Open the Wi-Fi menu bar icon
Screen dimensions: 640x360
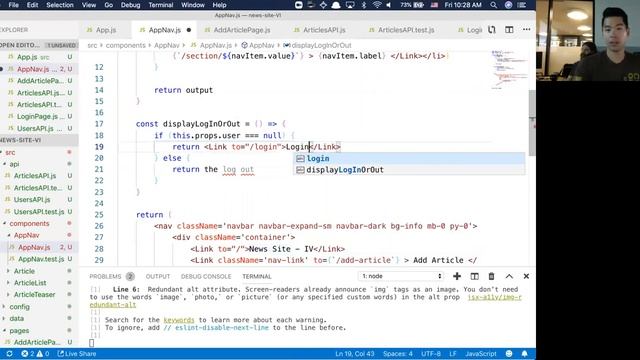[x=377, y=5]
